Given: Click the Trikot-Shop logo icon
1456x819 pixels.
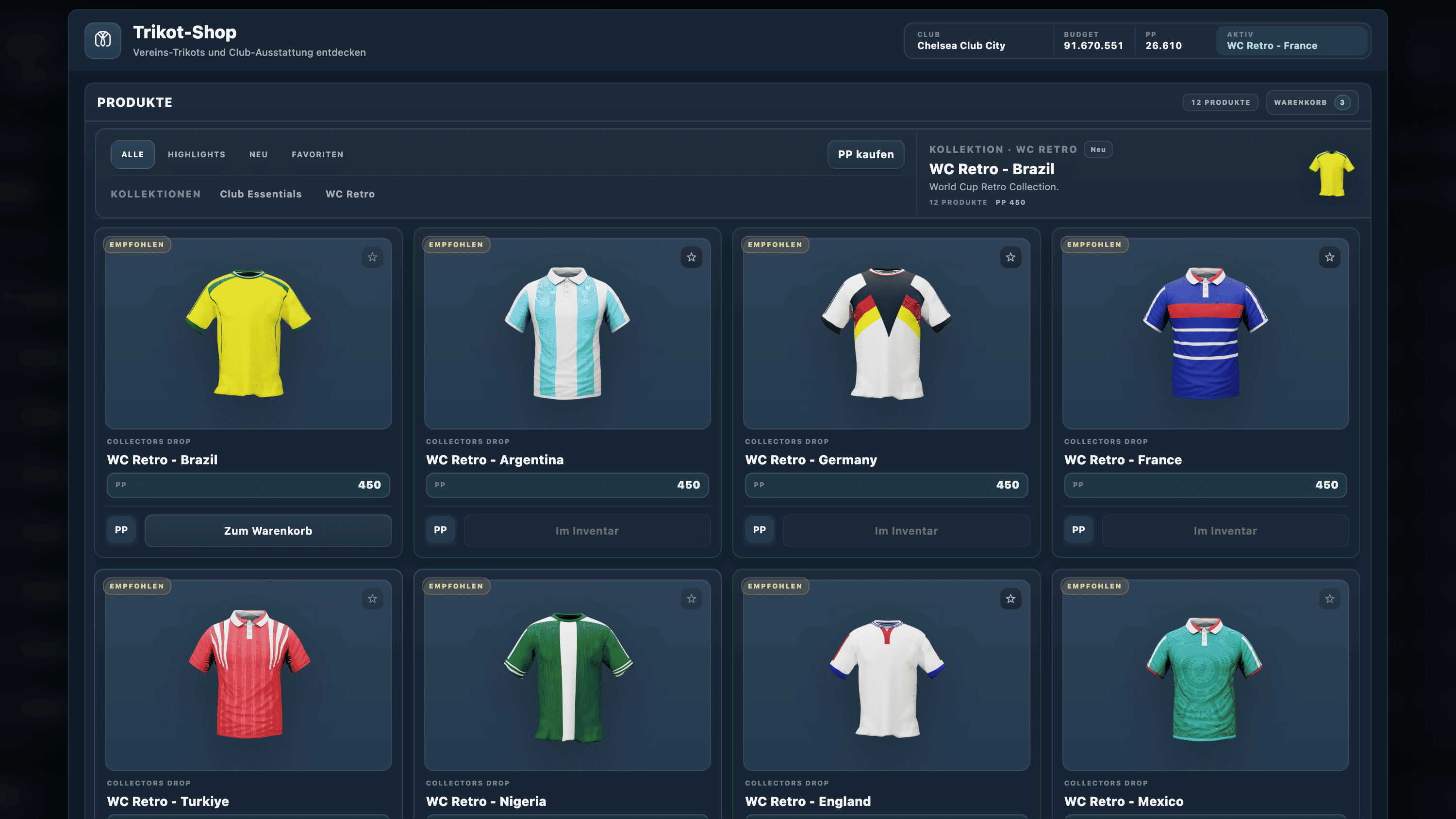Looking at the screenshot, I should (x=102, y=40).
